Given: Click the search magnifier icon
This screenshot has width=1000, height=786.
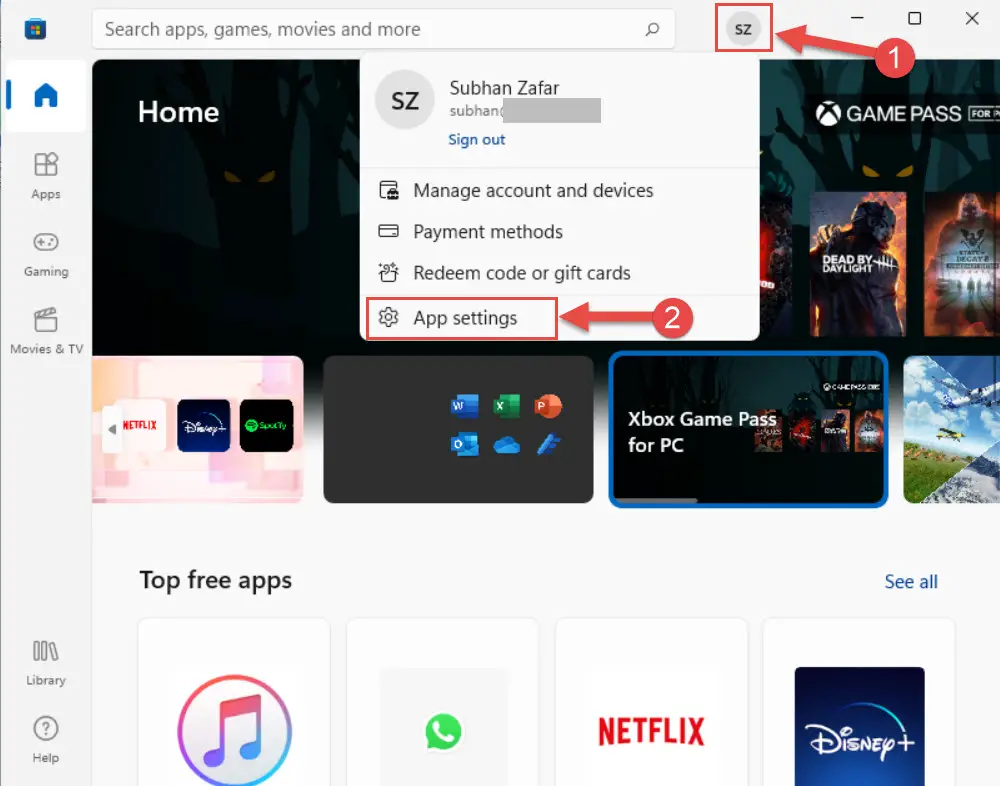Looking at the screenshot, I should coord(652,29).
